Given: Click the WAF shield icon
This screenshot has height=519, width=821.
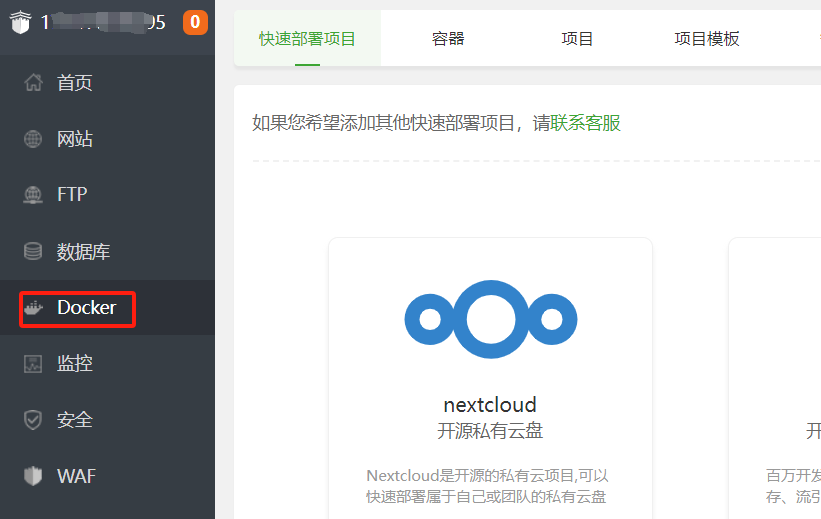Looking at the screenshot, I should (33, 476).
